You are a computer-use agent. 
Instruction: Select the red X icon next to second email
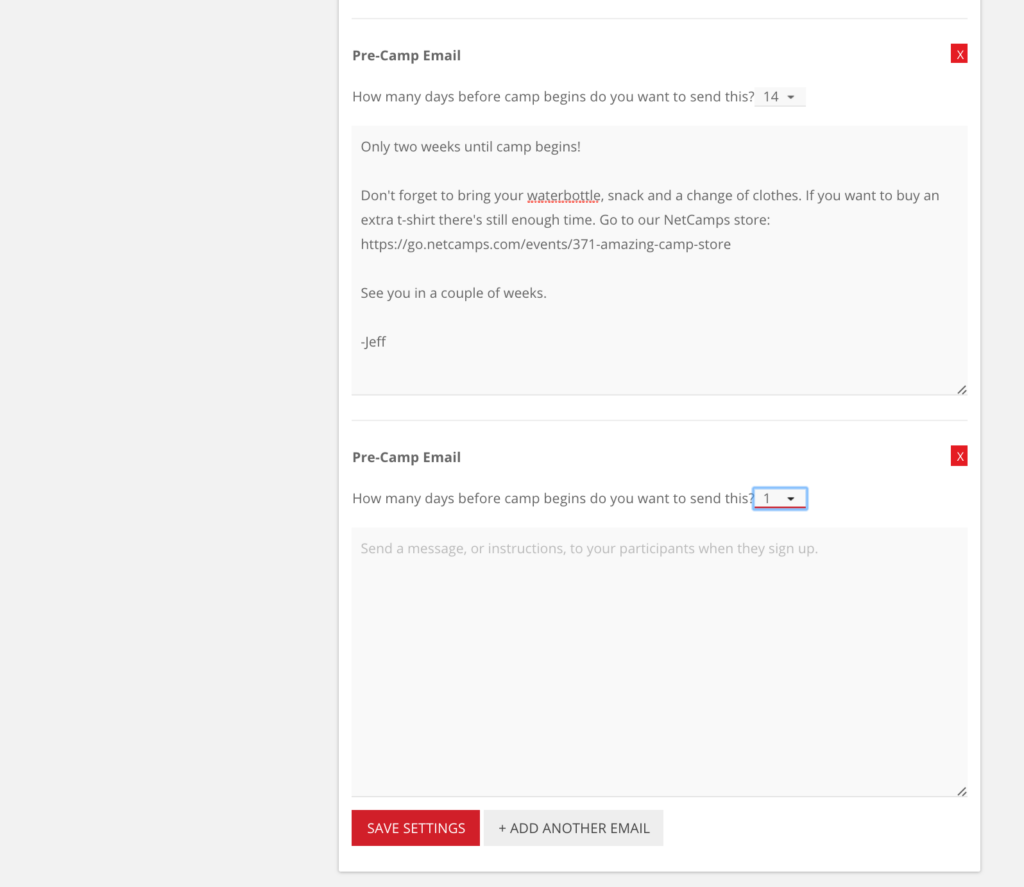pos(959,455)
